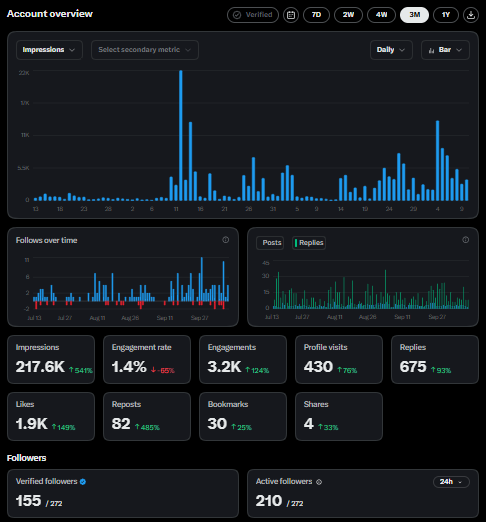Click the Account overview heading
Screen dimensions: 486x522
point(50,14)
